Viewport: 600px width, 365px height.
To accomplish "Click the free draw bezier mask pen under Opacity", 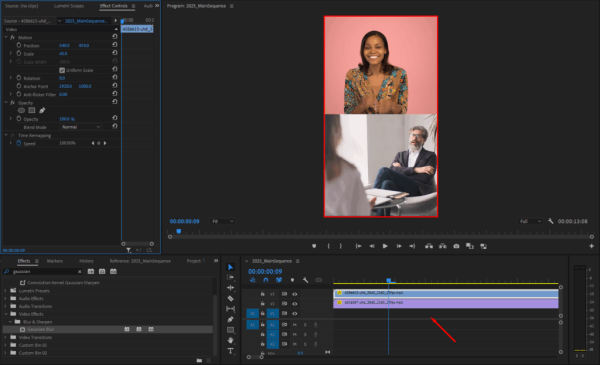I will click(x=42, y=111).
